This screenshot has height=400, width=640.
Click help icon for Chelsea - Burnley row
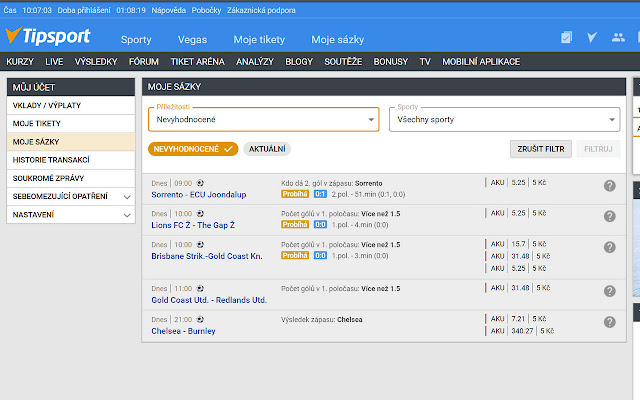coord(609,322)
